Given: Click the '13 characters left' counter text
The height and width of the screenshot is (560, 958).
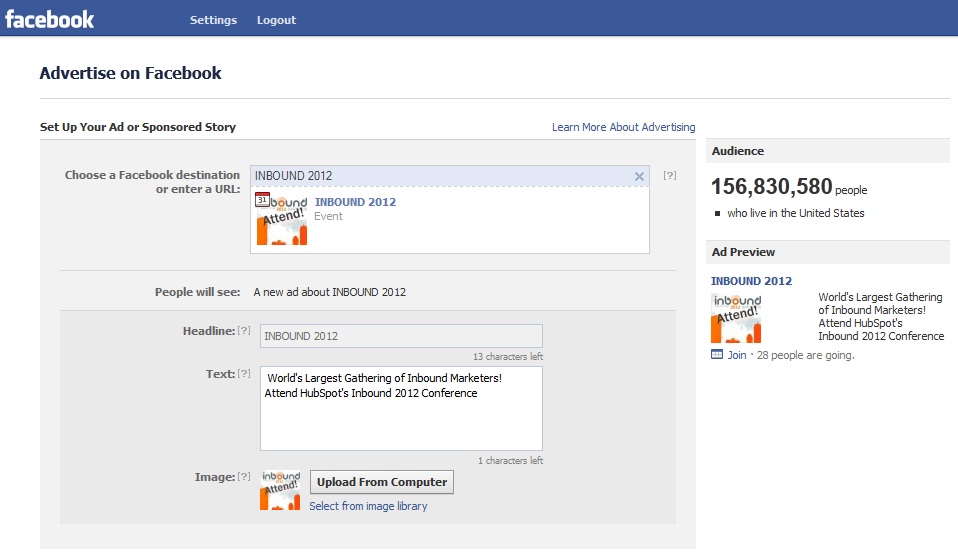Looking at the screenshot, I should coord(508,357).
